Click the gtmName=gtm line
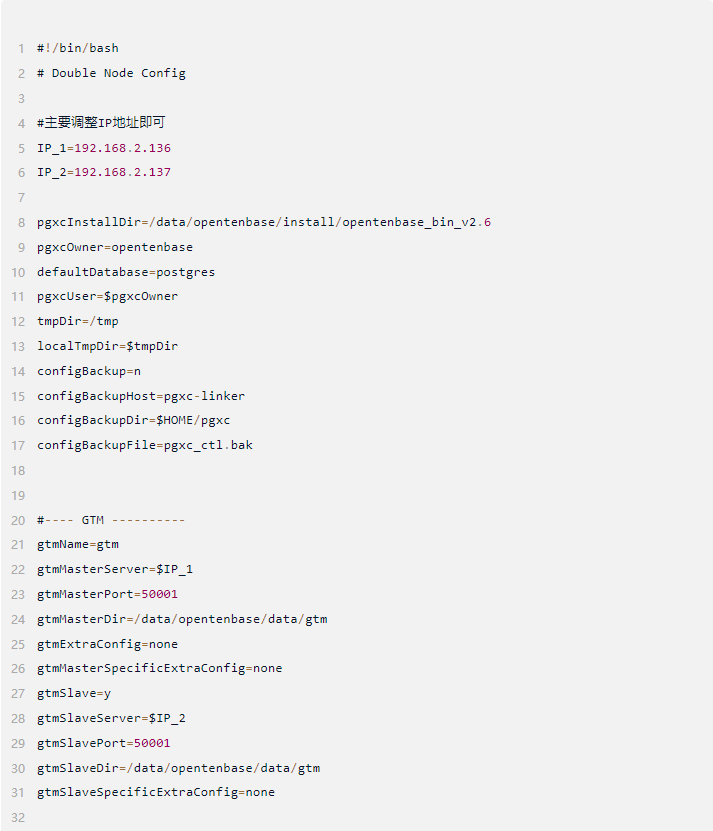The image size is (713, 831). (78, 545)
